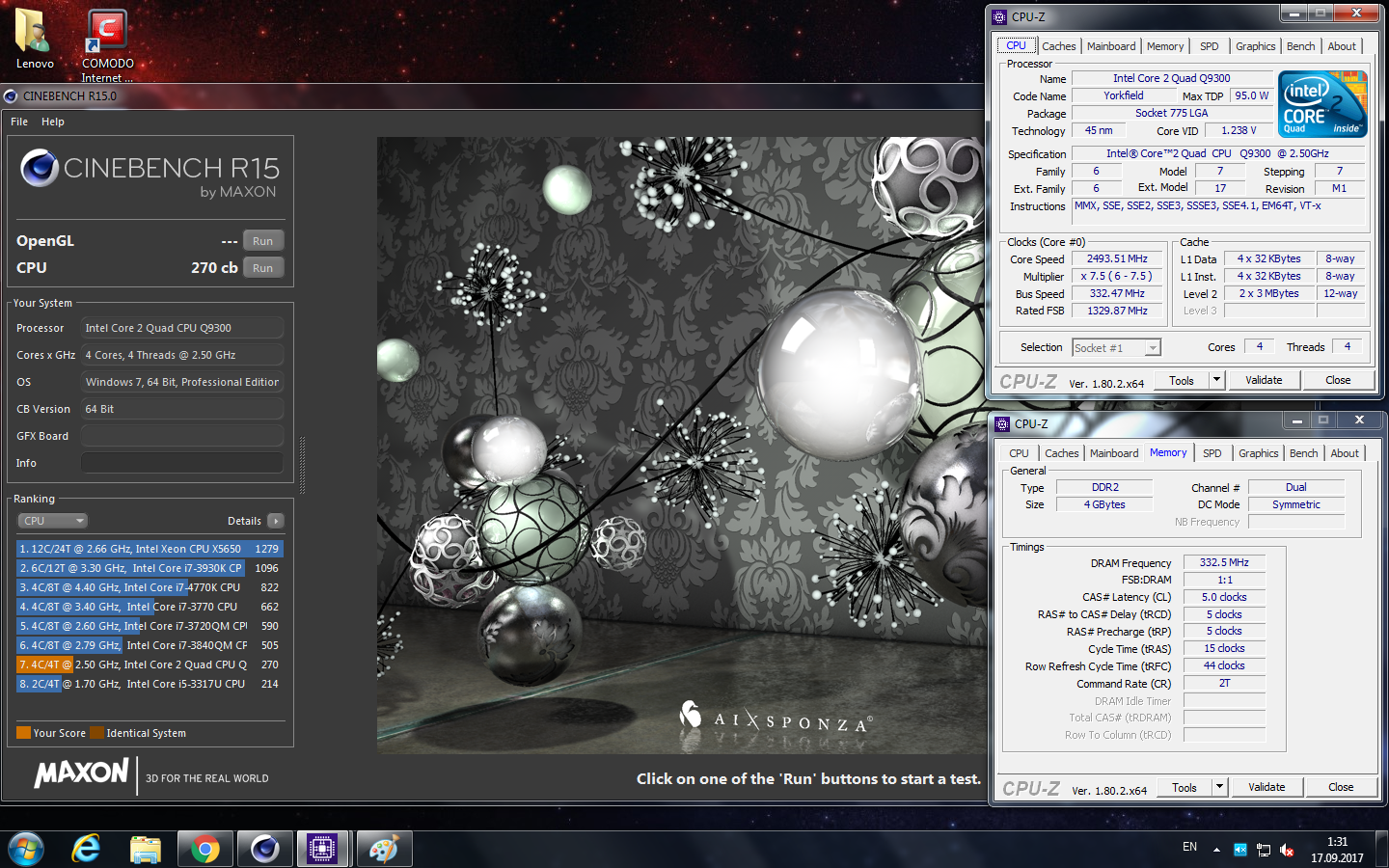Select the Core 2 Quad ranking row
The height and width of the screenshot is (868, 1389).
point(150,665)
